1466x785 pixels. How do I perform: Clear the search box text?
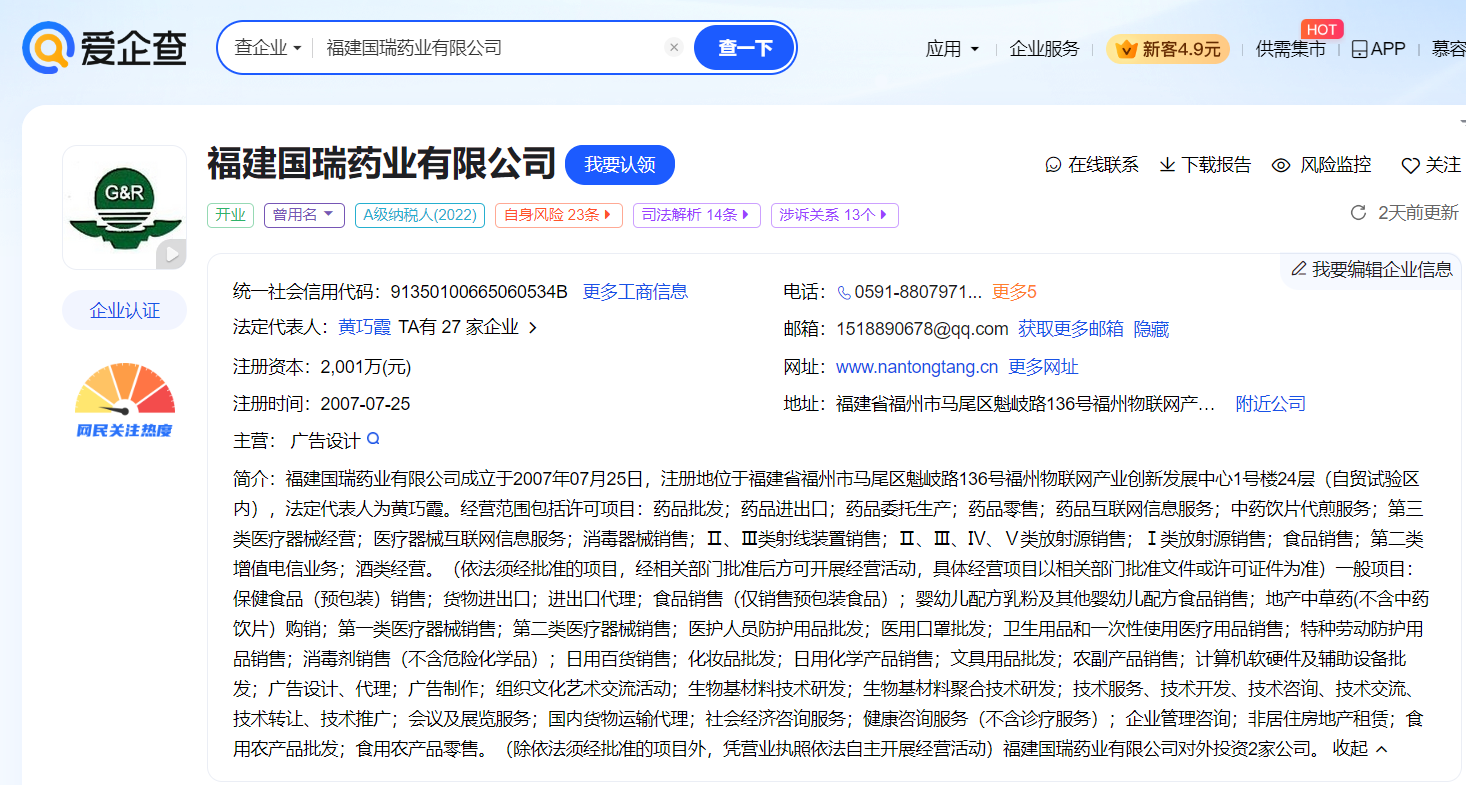pyautogui.click(x=674, y=47)
